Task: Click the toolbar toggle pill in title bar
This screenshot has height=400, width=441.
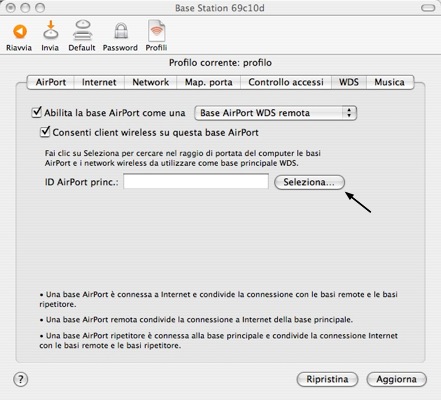Action: click(x=428, y=8)
